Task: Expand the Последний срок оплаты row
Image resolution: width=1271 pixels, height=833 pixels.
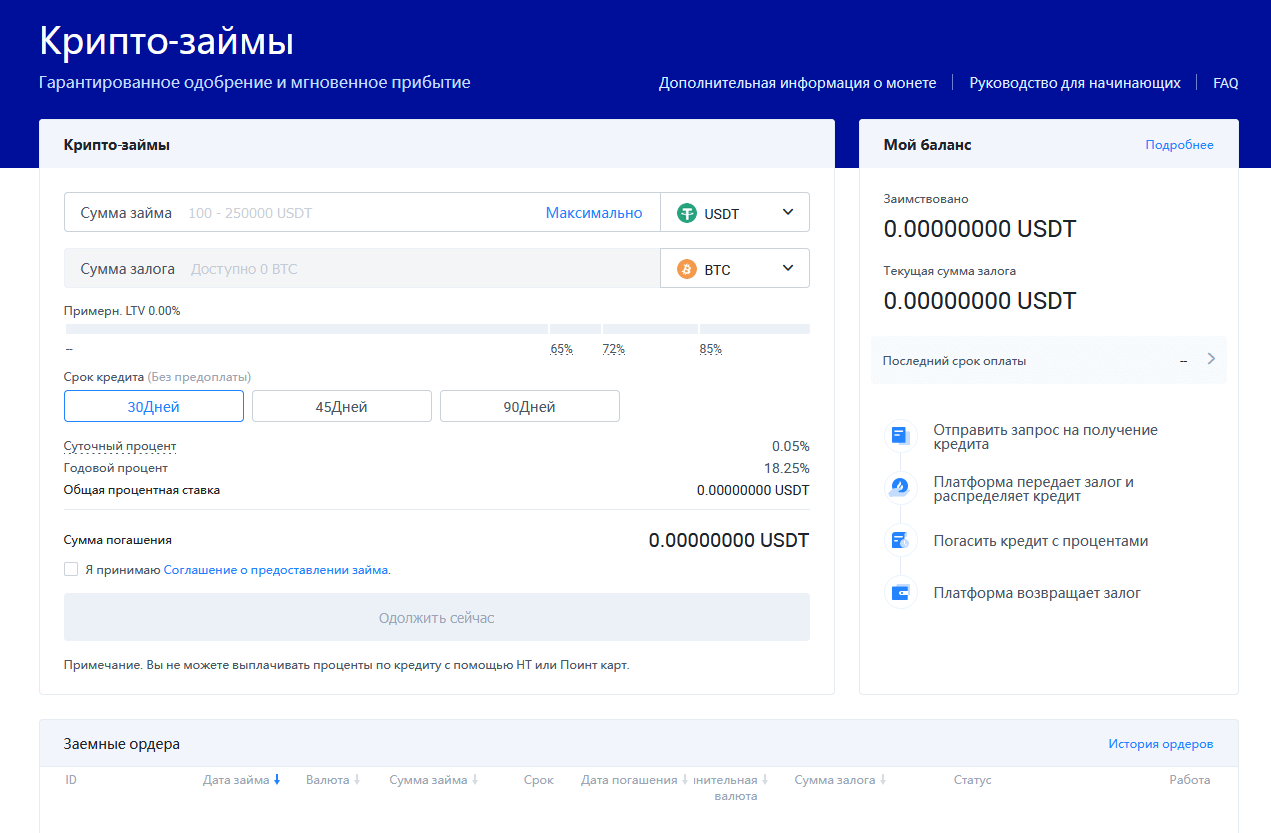Action: tap(1211, 360)
